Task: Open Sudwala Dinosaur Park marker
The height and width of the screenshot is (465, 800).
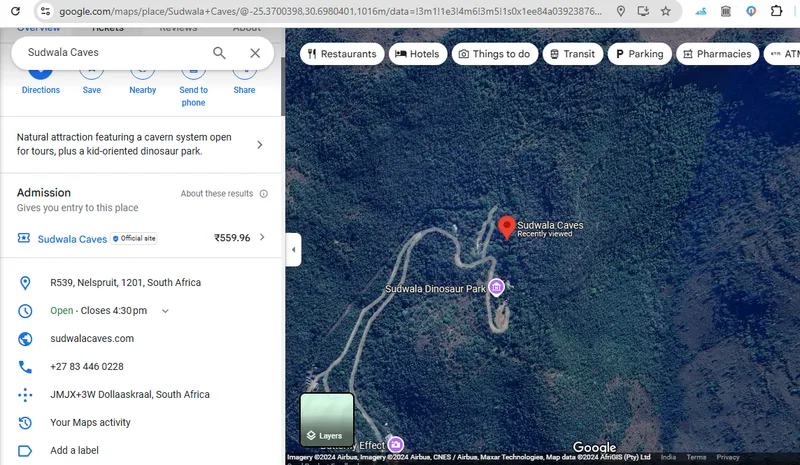Action: pos(496,287)
